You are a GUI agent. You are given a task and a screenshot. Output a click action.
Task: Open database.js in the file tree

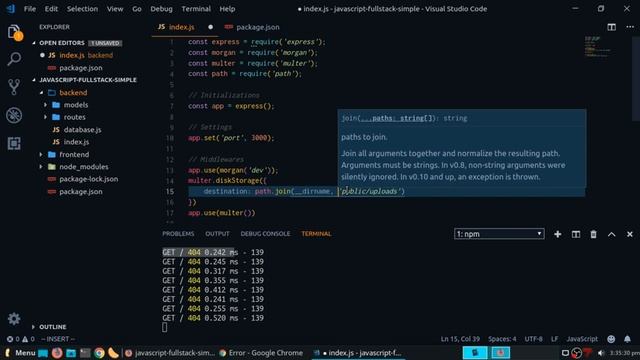(x=82, y=130)
